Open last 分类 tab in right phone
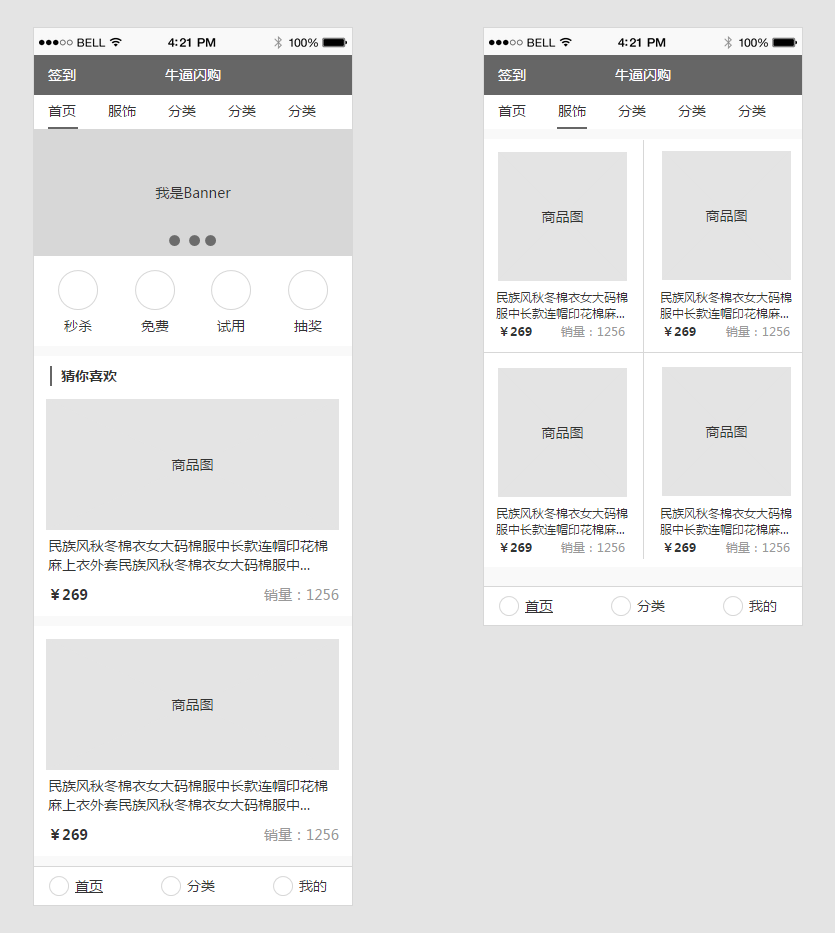The width and height of the screenshot is (835, 933). [x=752, y=111]
